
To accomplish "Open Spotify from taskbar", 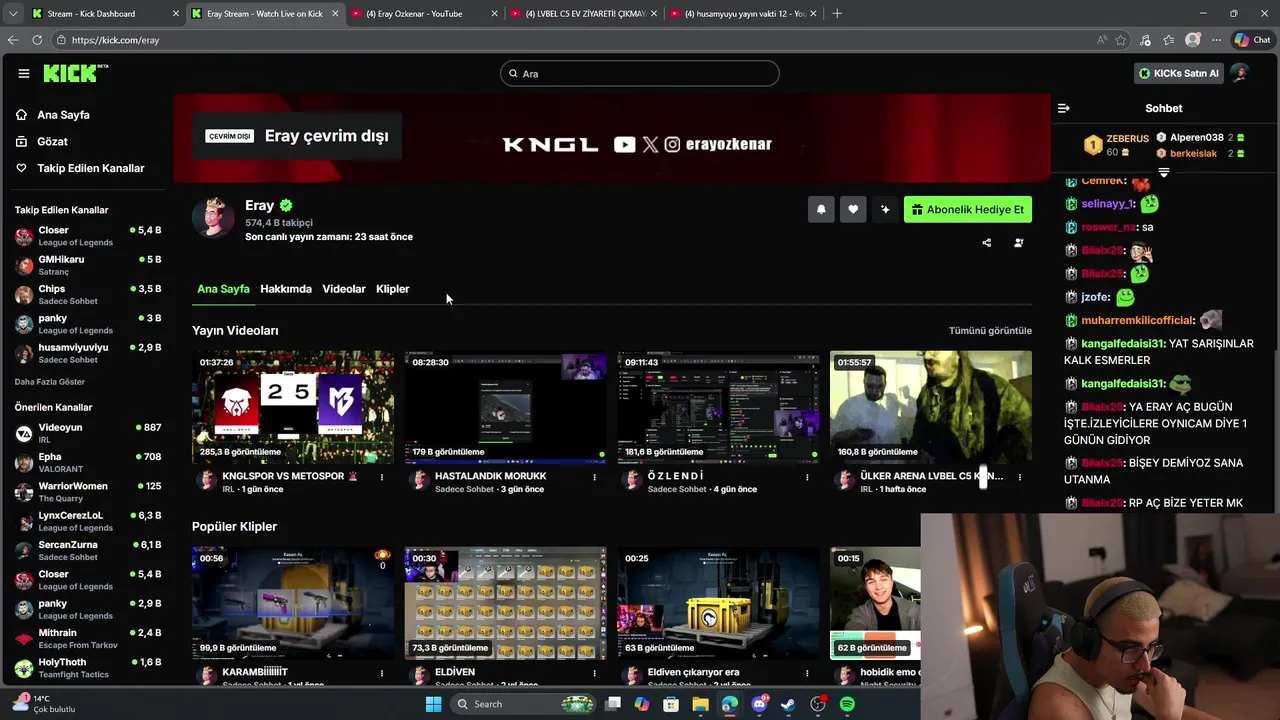I will (847, 704).
